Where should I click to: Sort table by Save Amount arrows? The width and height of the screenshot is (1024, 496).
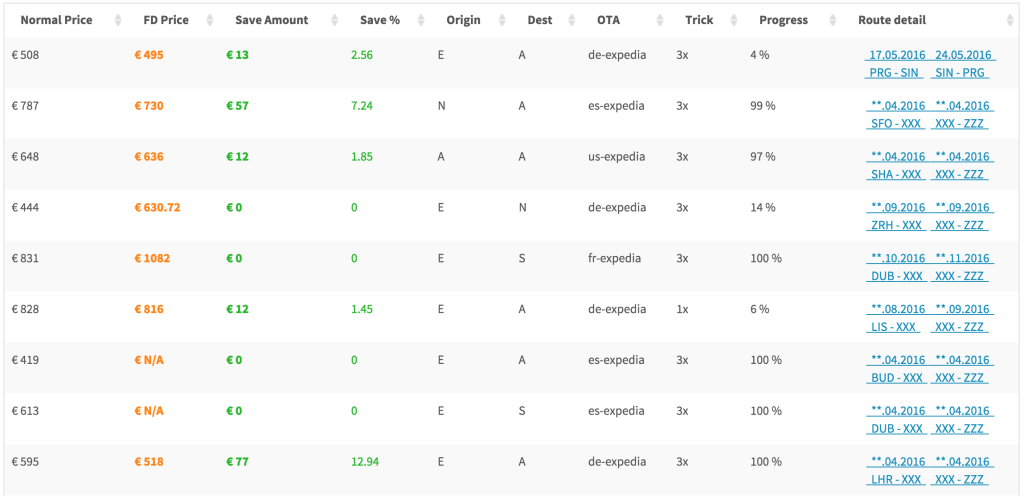[334, 21]
